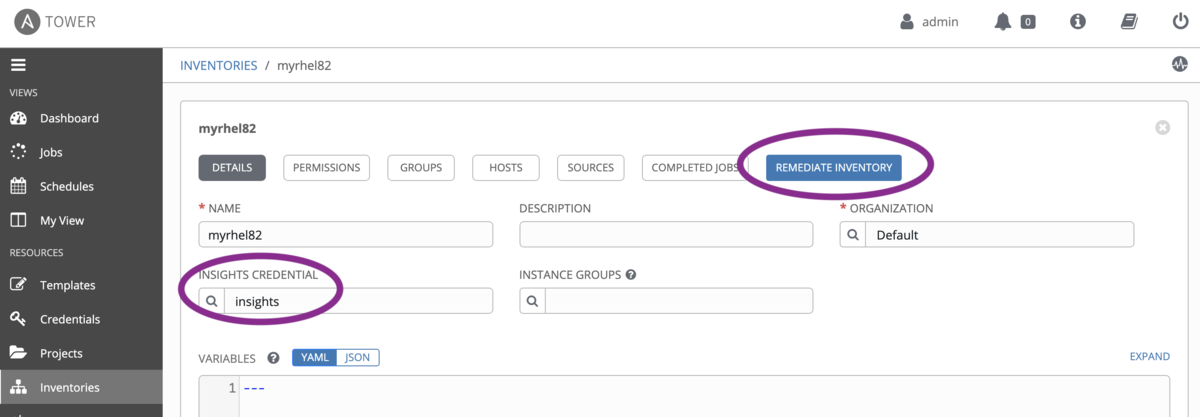1200x417 pixels.
Task: Click into the variables code editor
Action: click(704, 397)
